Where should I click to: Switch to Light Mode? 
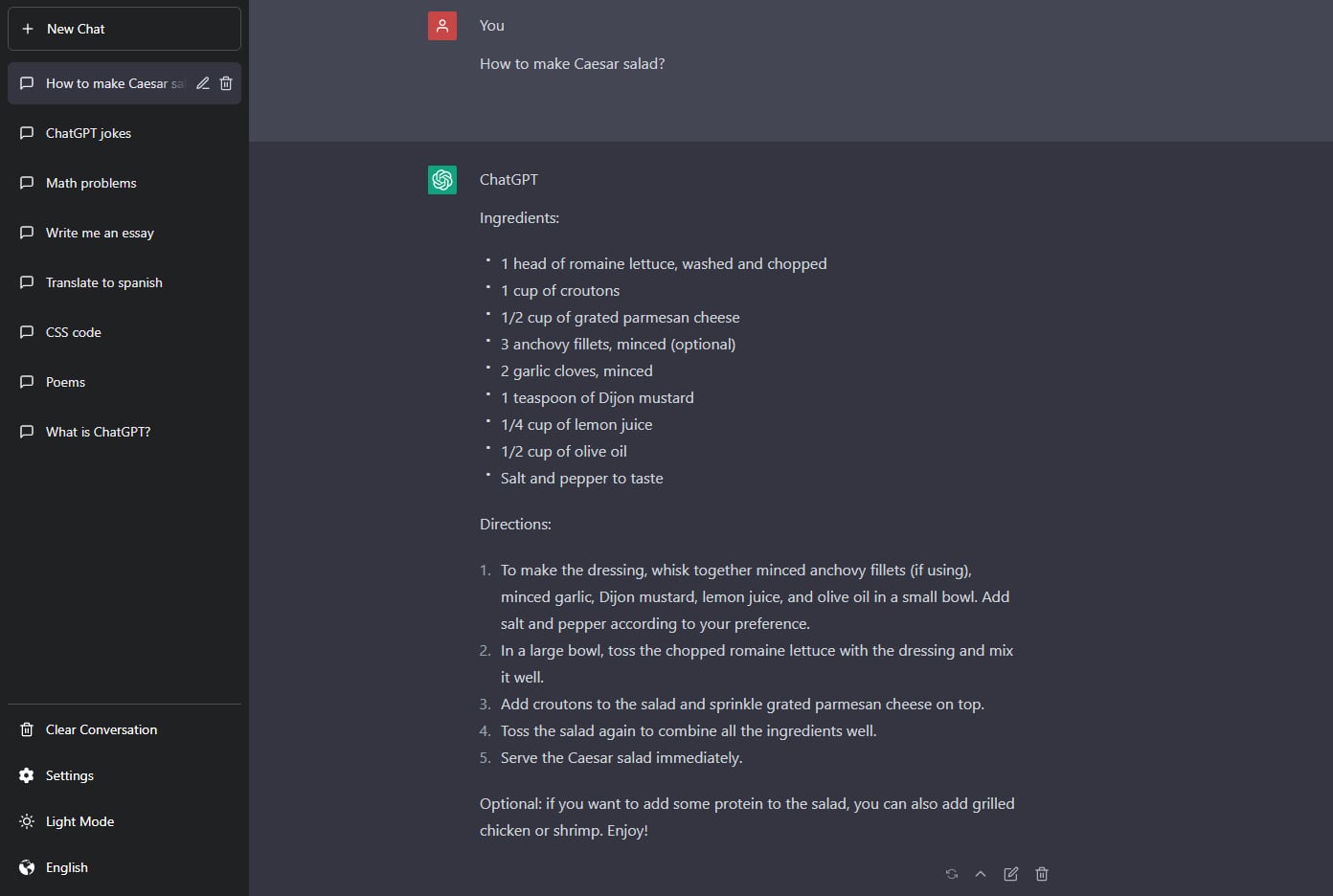[x=79, y=821]
